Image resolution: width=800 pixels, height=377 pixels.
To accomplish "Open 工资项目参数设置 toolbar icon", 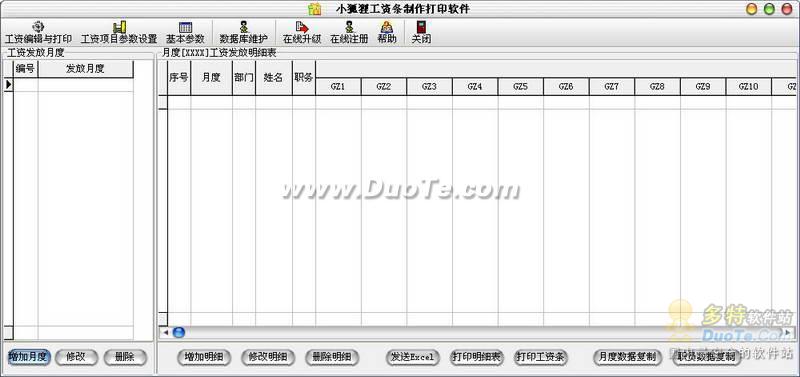I will [119, 33].
